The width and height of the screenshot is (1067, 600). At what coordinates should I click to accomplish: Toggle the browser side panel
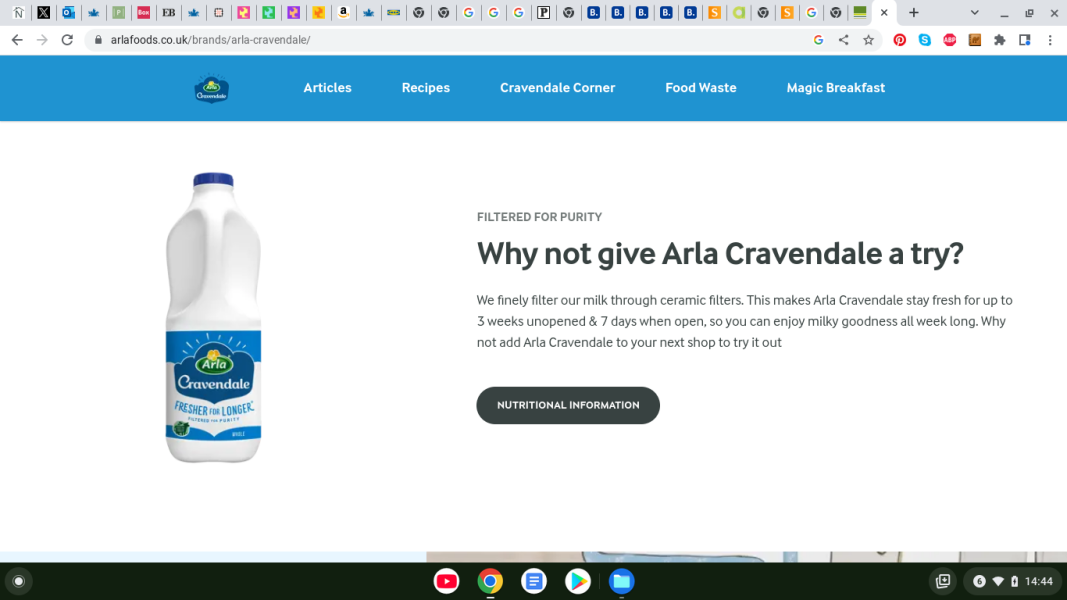point(1025,40)
